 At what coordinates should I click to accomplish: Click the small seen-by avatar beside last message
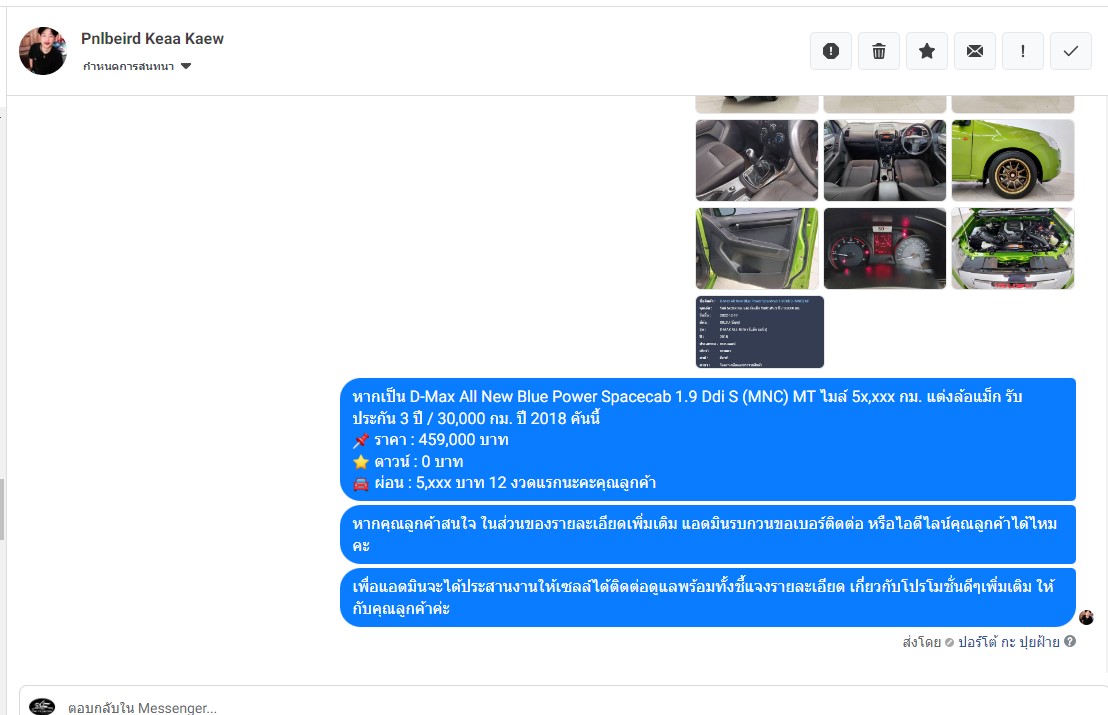1086,618
